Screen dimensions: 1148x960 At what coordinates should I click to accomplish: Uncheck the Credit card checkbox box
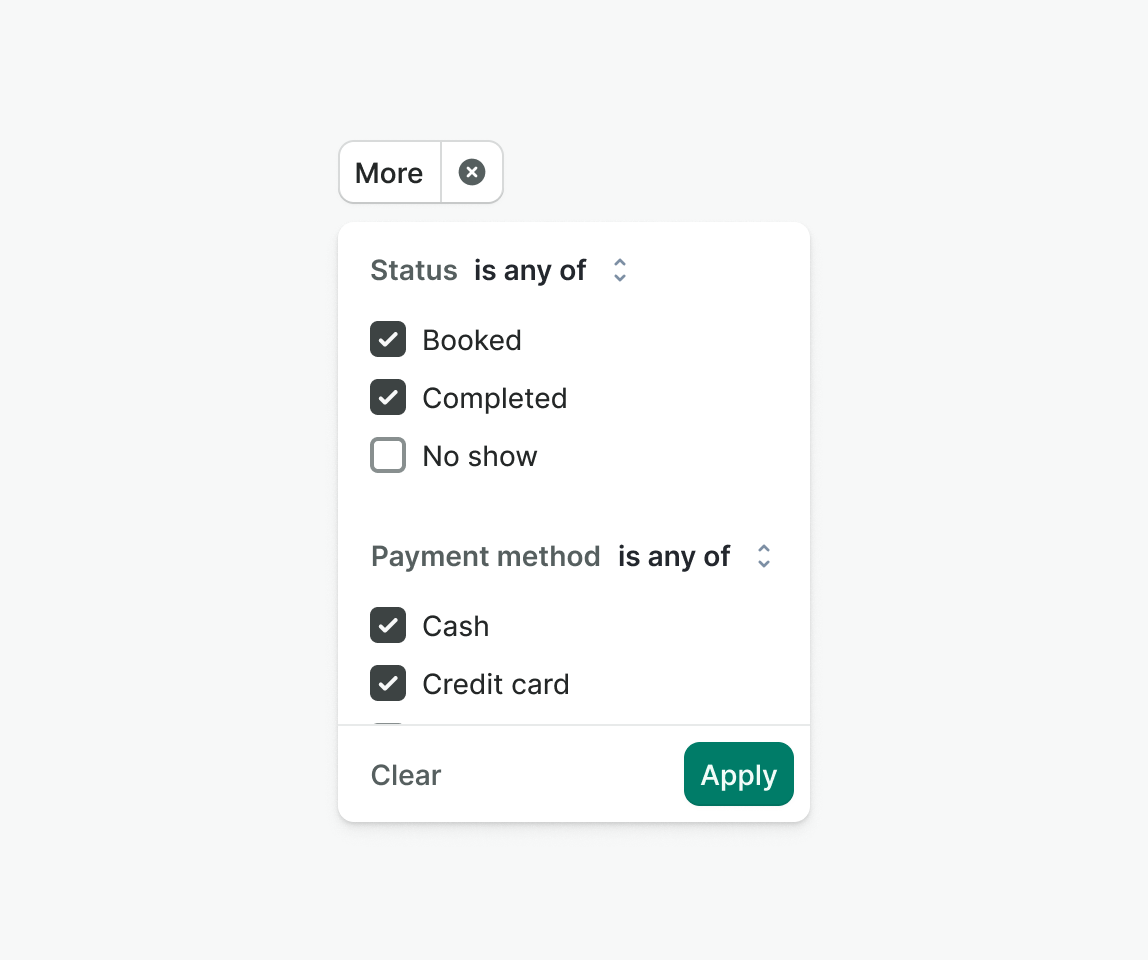pyautogui.click(x=388, y=684)
